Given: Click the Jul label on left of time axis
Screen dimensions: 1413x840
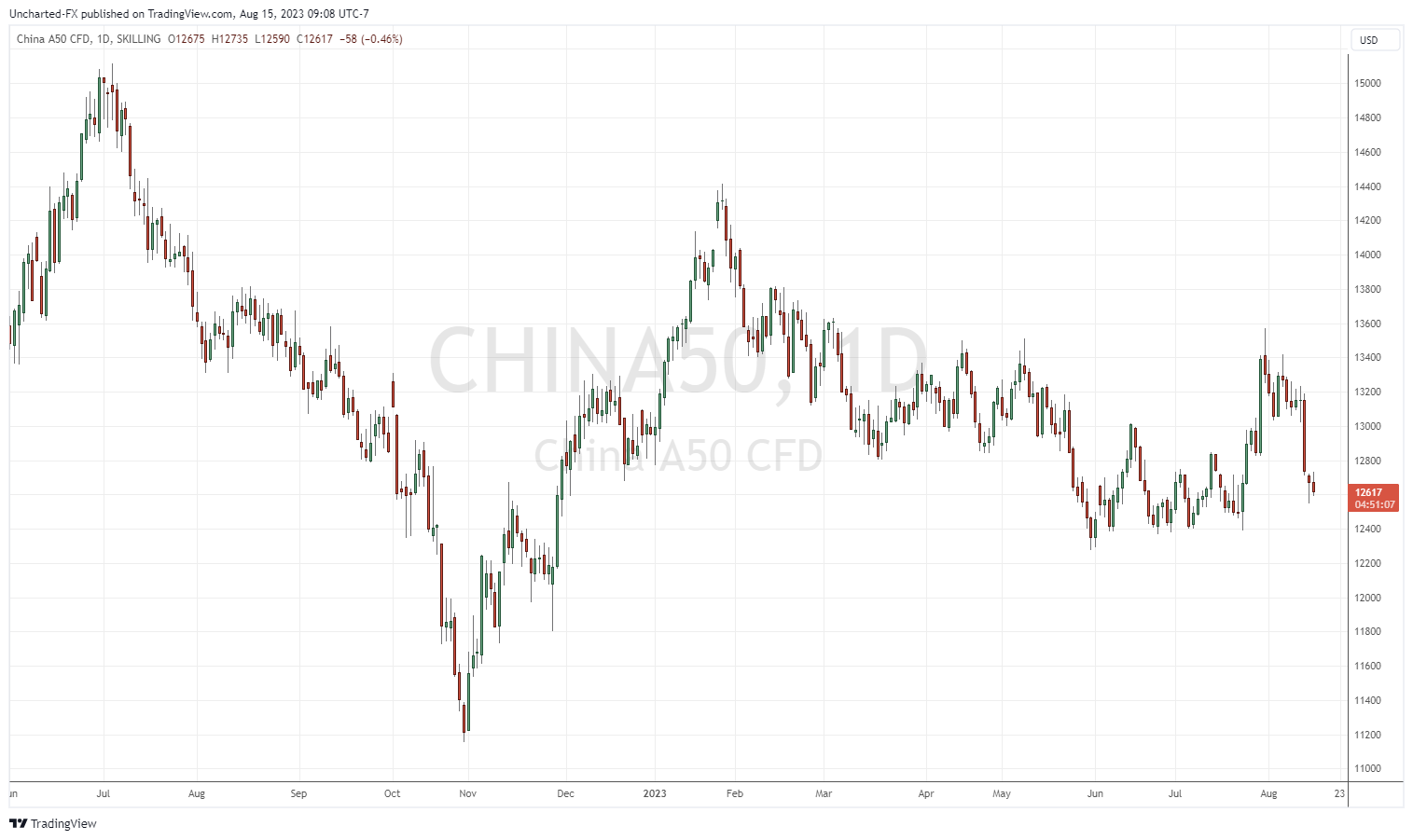Looking at the screenshot, I should pos(104,794).
